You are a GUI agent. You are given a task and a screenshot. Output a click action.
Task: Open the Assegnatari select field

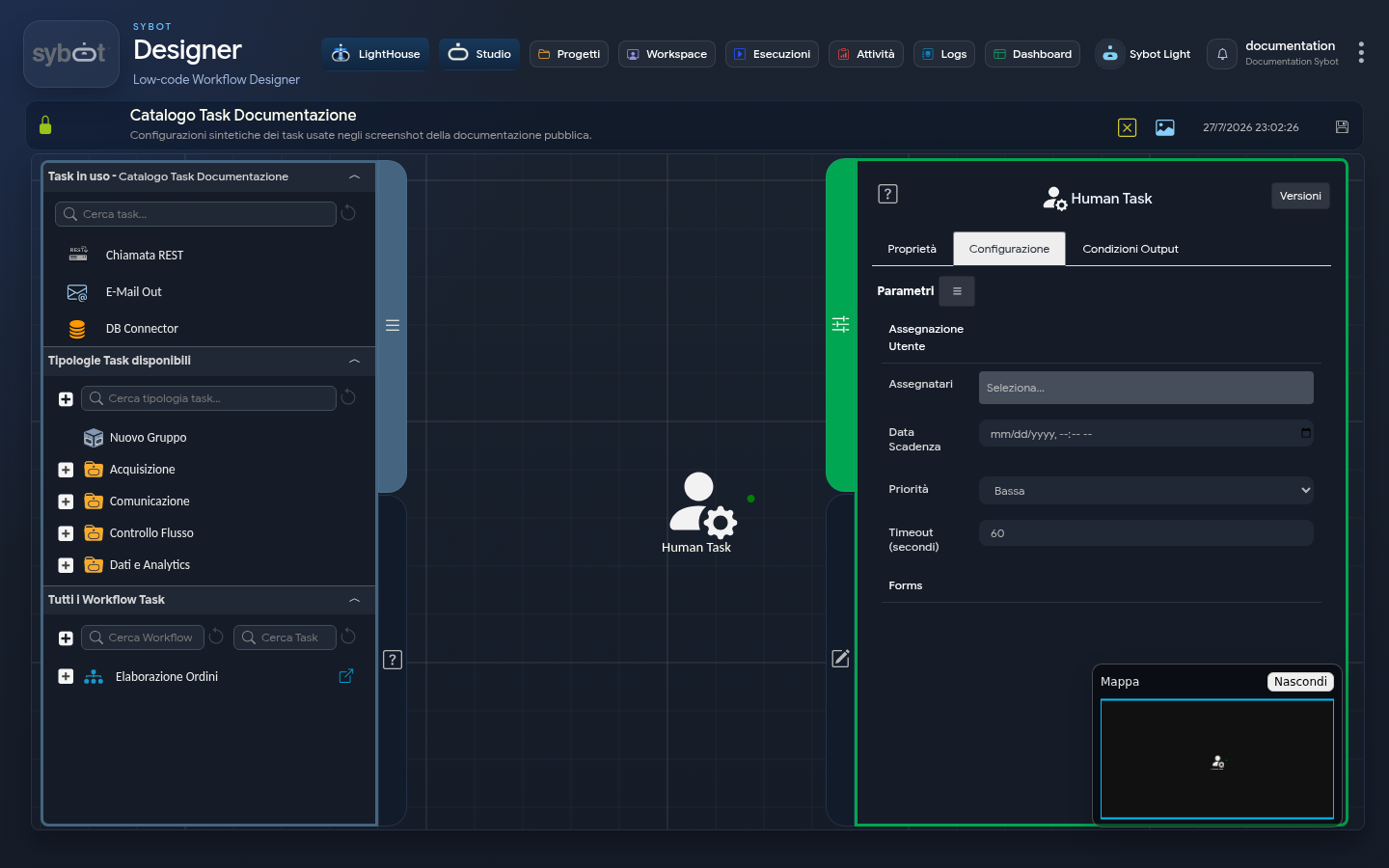click(1146, 388)
